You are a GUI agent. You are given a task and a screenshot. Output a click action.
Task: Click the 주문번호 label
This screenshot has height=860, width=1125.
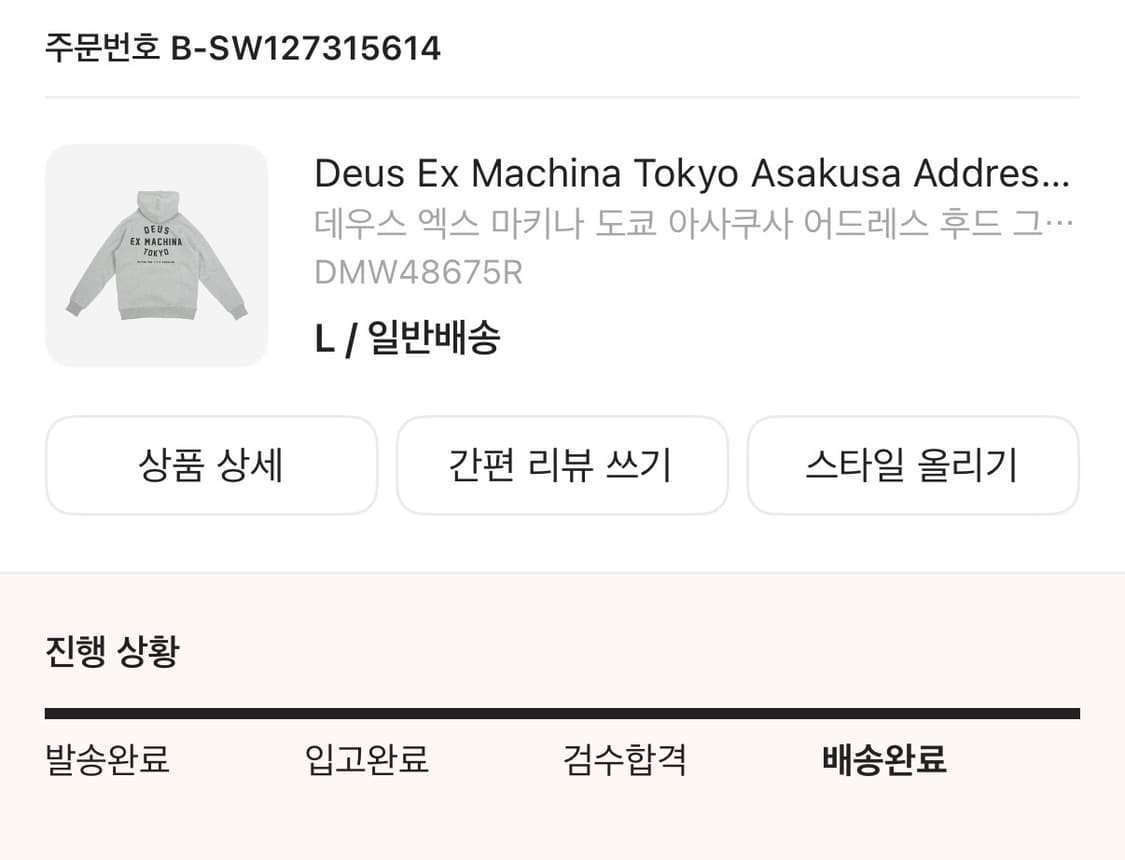[102, 47]
